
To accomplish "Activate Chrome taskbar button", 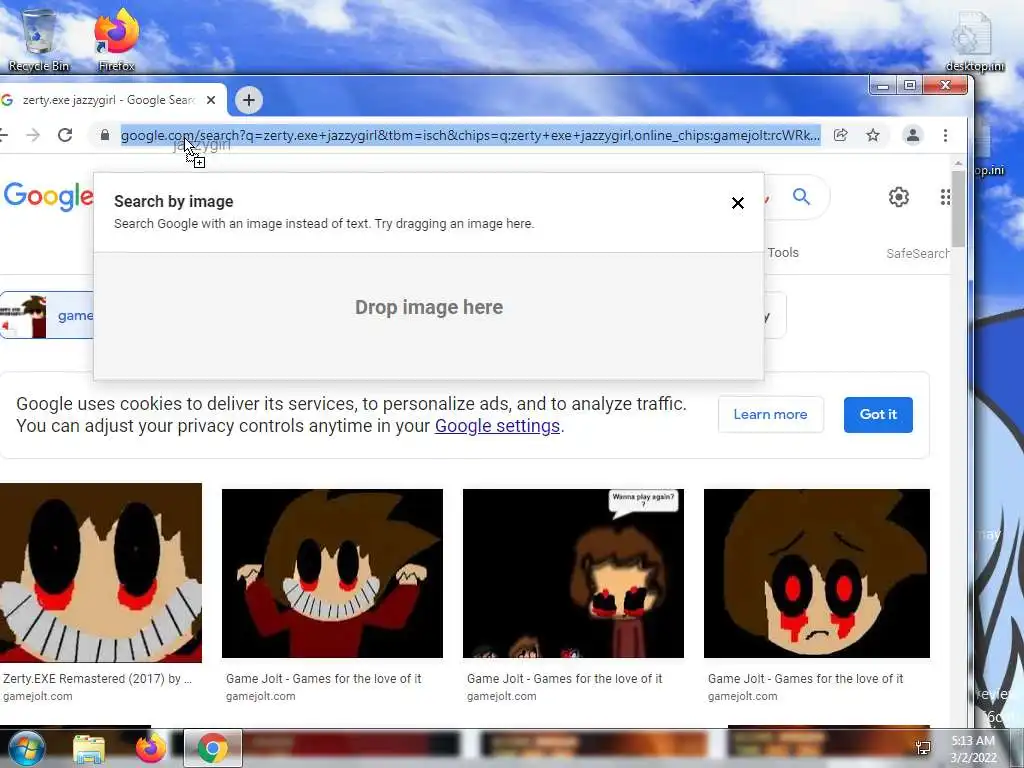I will point(212,748).
